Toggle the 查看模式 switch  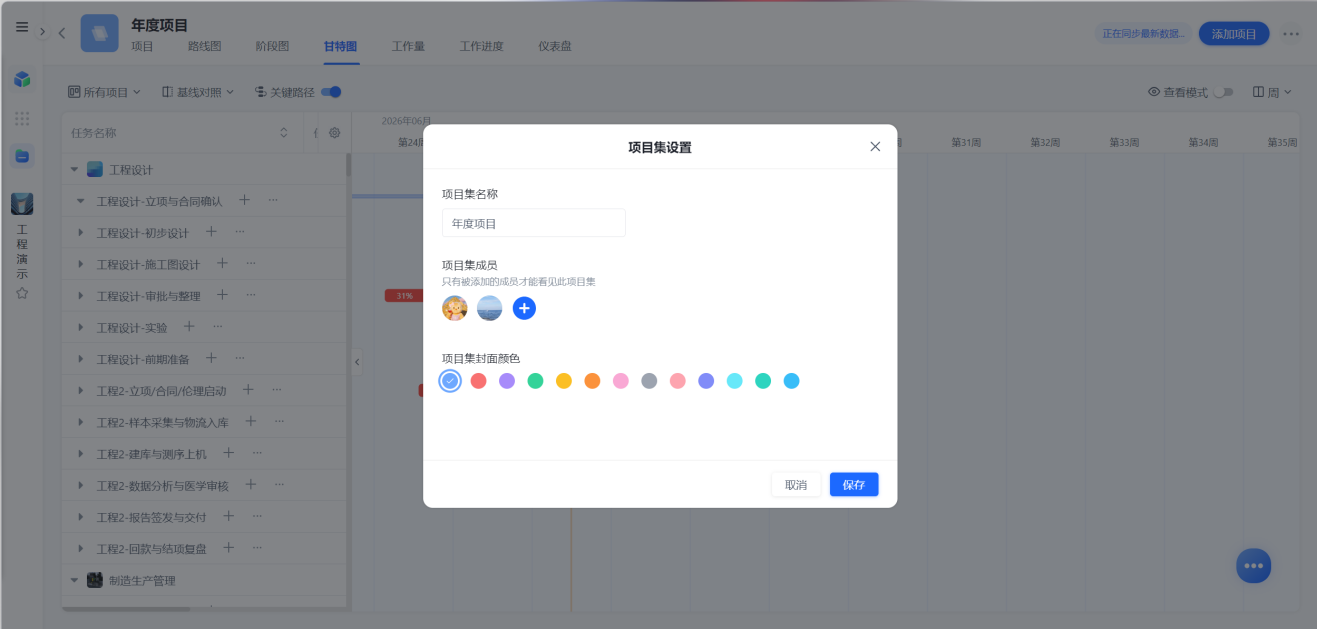tap(1223, 92)
